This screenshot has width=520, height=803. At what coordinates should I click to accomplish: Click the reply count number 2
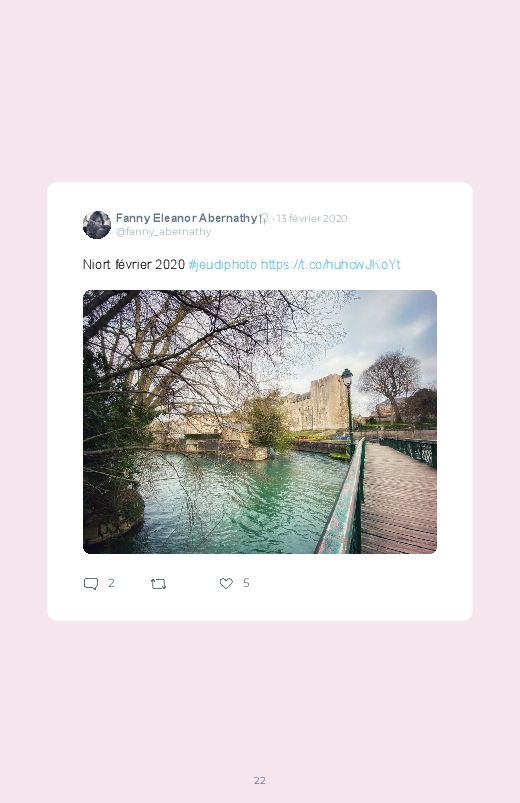pyautogui.click(x=111, y=583)
